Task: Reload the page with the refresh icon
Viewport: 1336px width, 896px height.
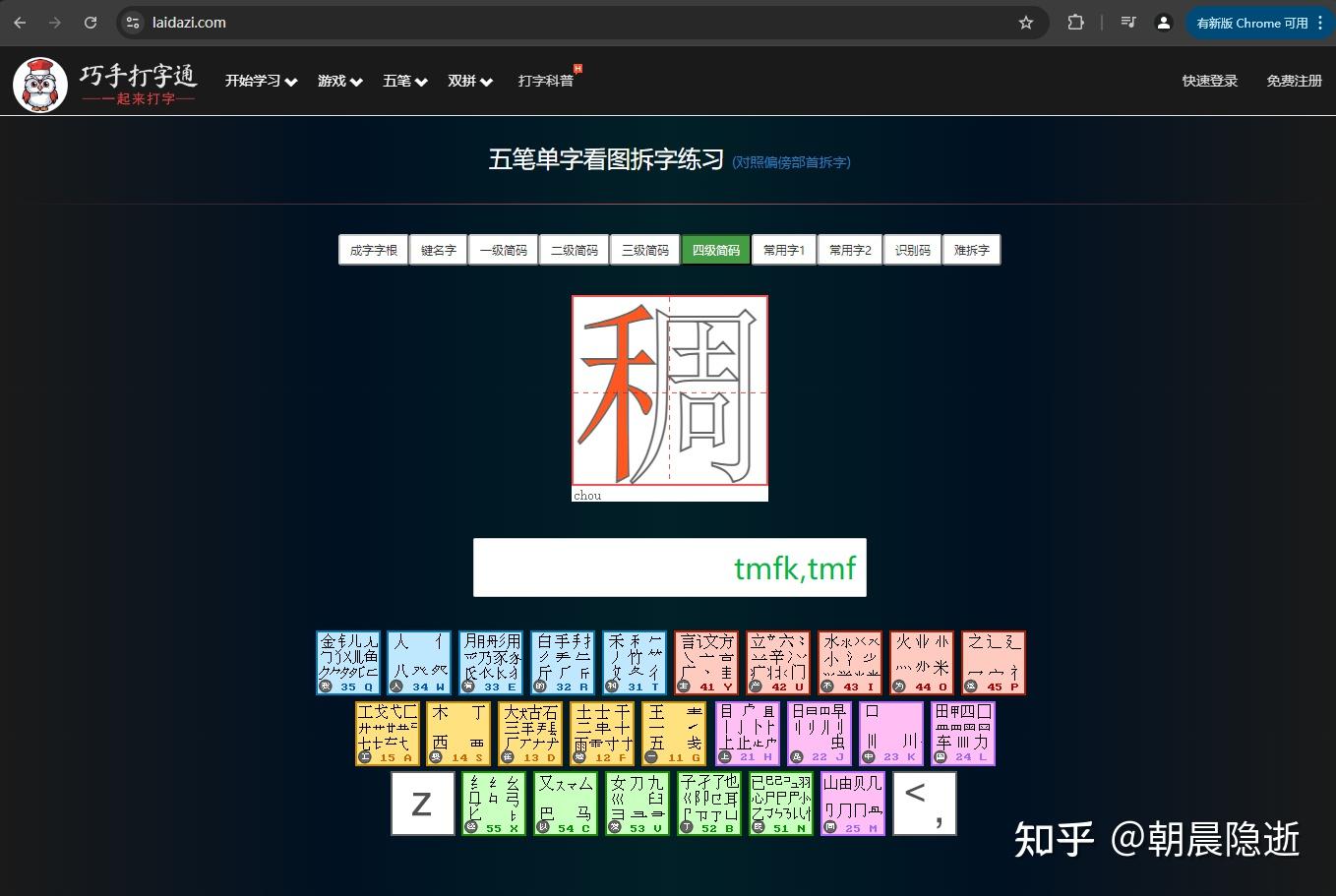Action: click(91, 23)
